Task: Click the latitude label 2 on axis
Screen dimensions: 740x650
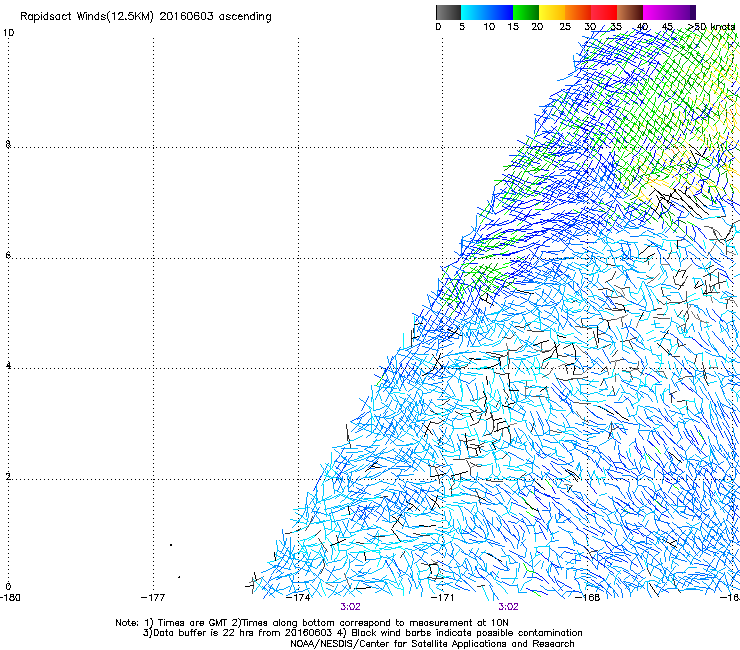Action: [x=8, y=477]
